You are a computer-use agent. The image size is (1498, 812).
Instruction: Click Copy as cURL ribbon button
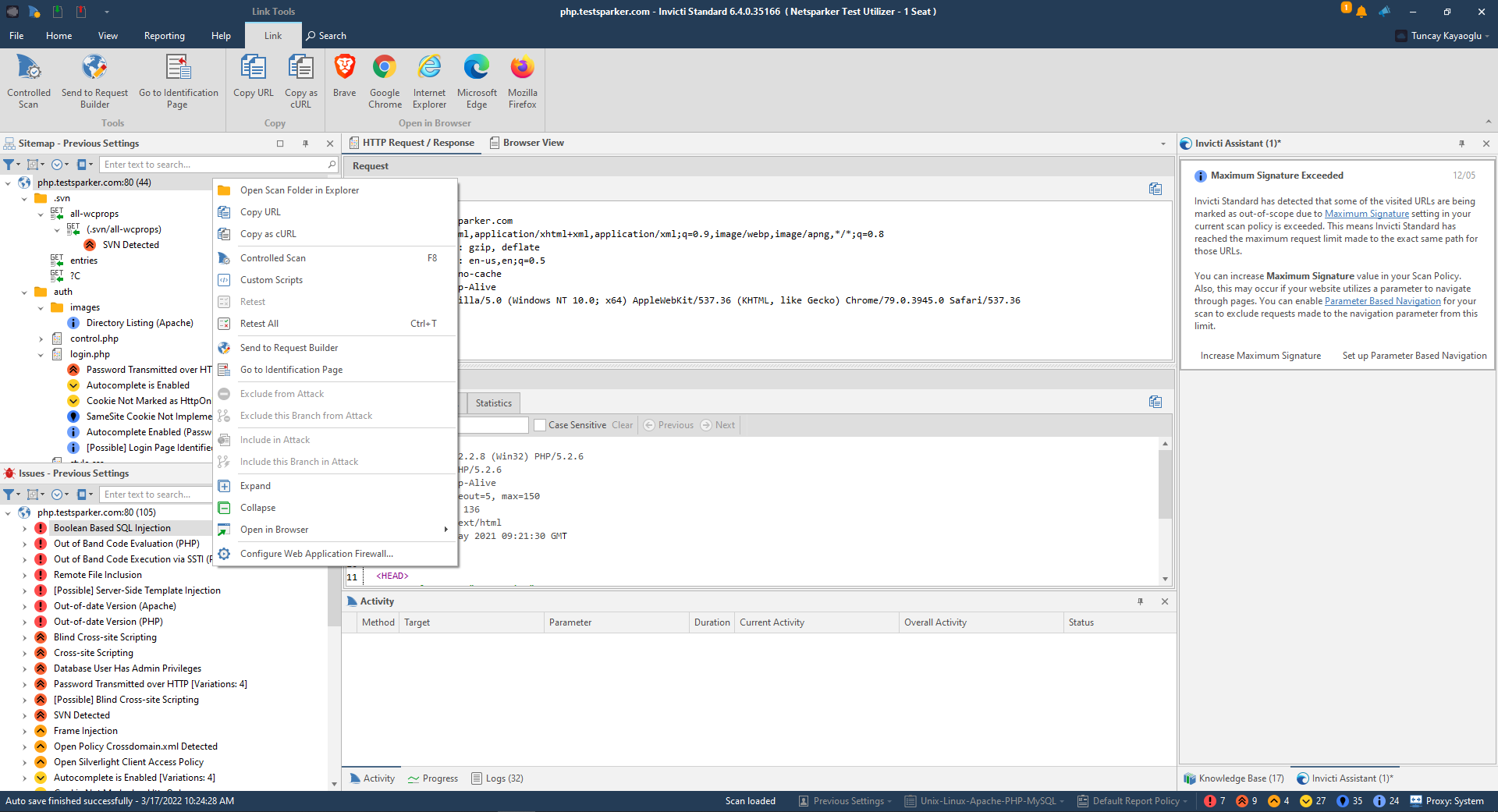pos(301,82)
